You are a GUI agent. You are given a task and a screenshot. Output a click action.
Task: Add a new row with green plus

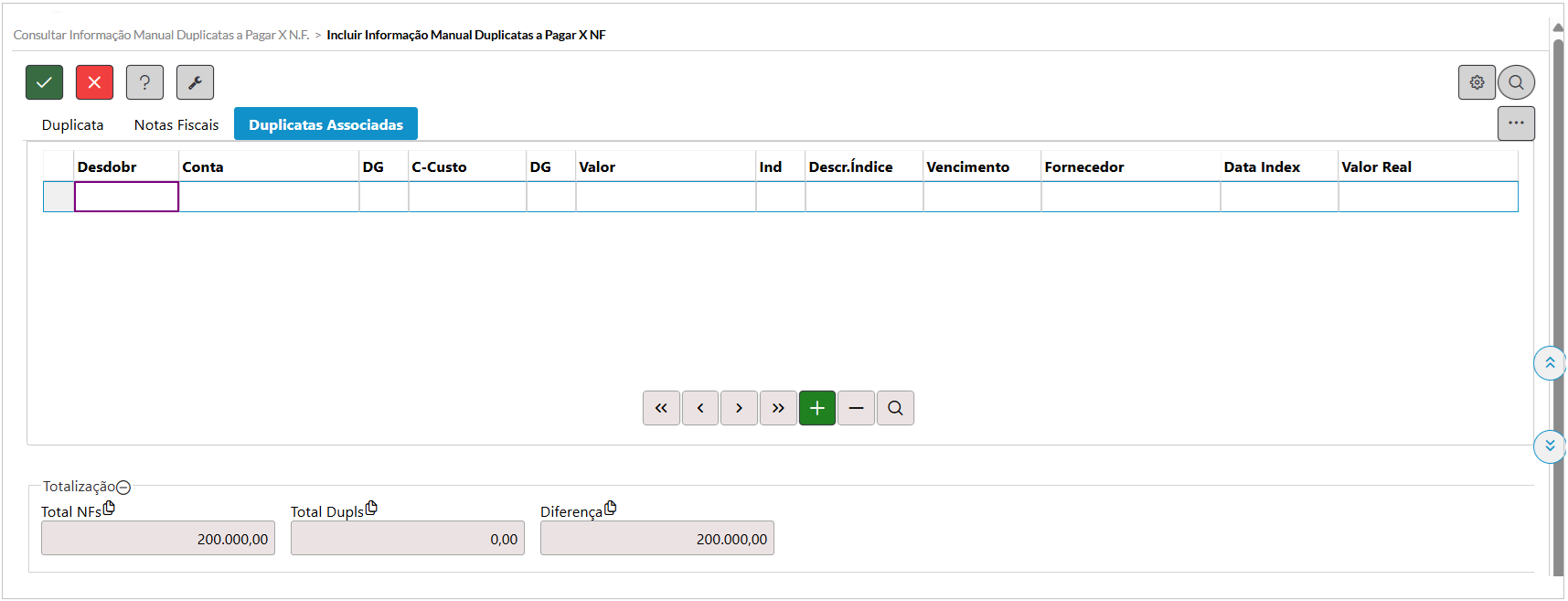[817, 408]
